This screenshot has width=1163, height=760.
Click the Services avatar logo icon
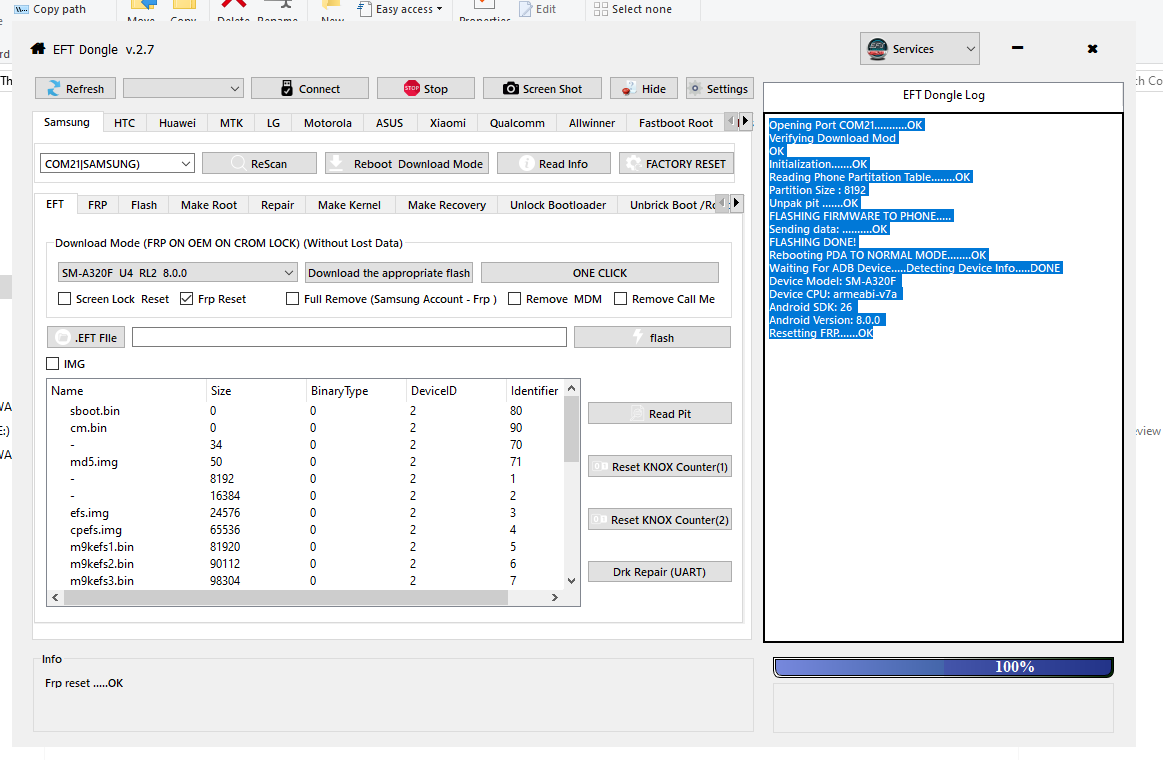pyautogui.click(x=877, y=49)
